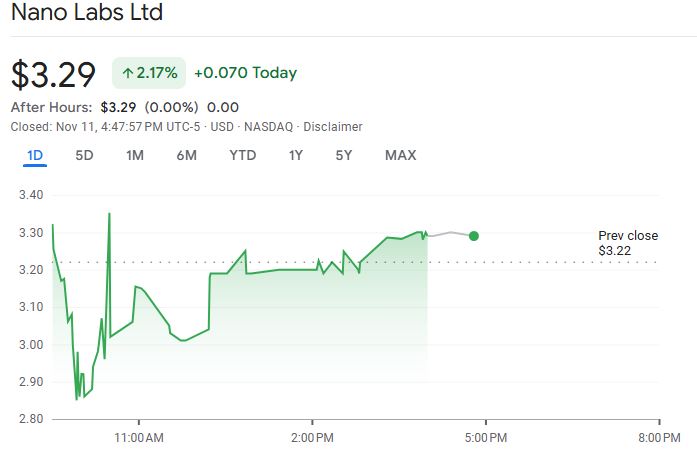Click the 5:00 PM time axis label
Viewport: 697px width, 456px height.
(485, 438)
